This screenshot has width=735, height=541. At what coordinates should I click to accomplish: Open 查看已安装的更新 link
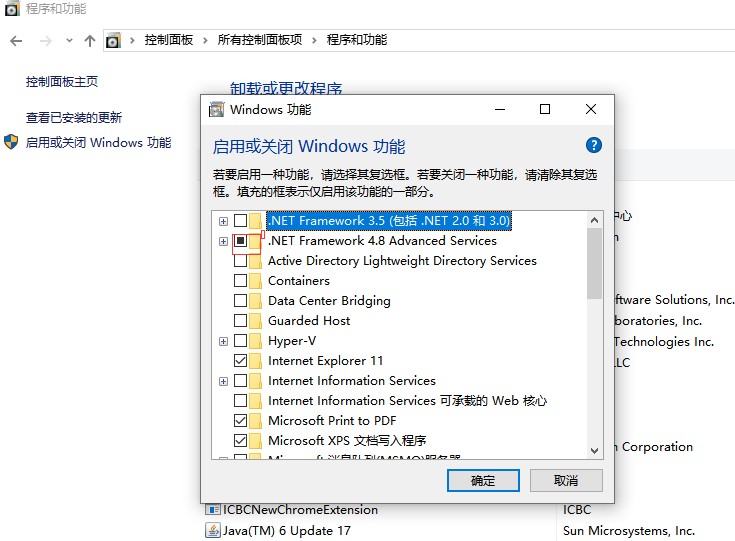click(x=74, y=118)
